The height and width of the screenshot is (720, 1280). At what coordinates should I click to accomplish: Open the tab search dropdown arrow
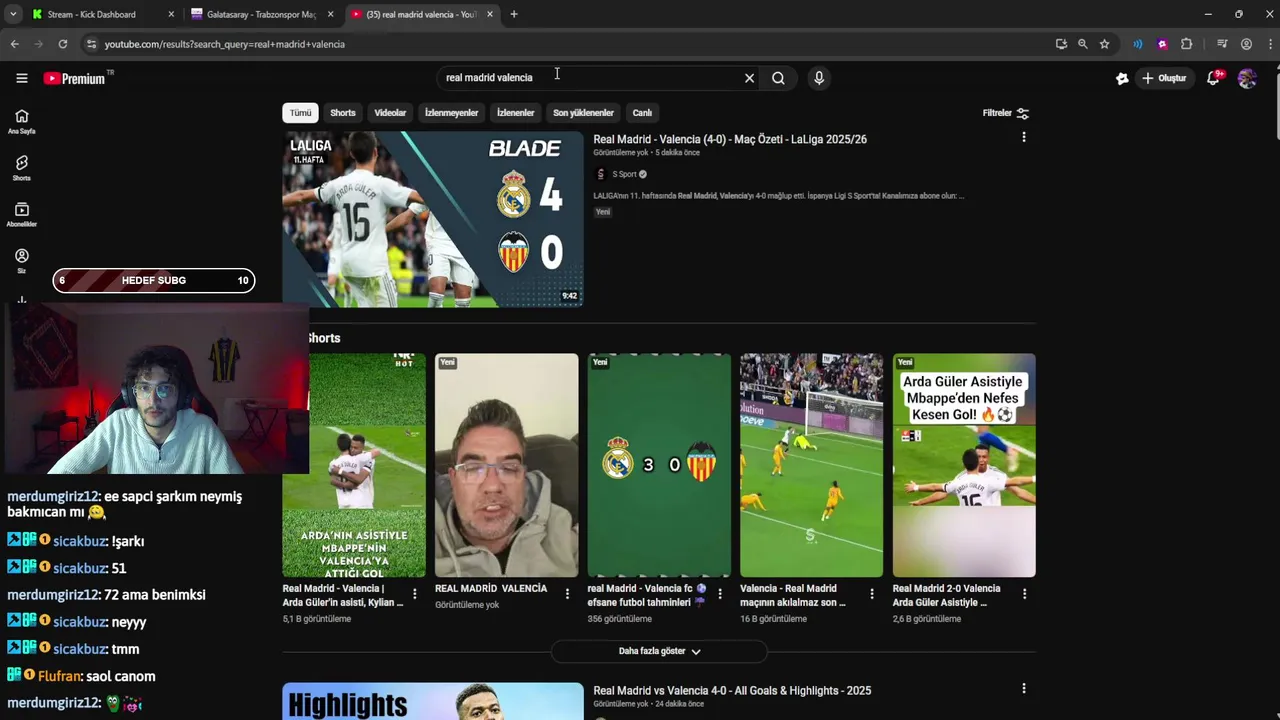click(12, 14)
